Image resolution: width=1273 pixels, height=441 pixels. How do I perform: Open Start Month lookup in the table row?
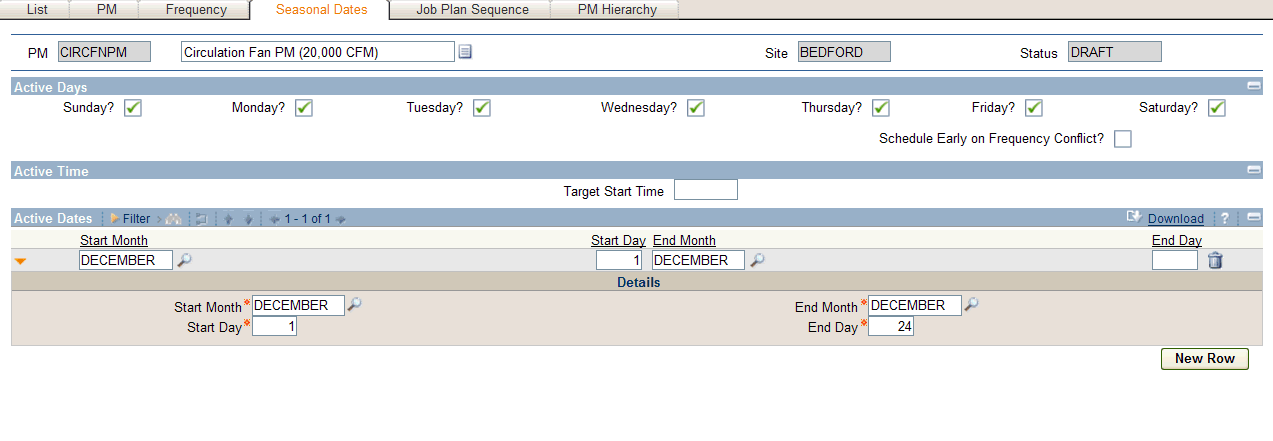click(184, 260)
